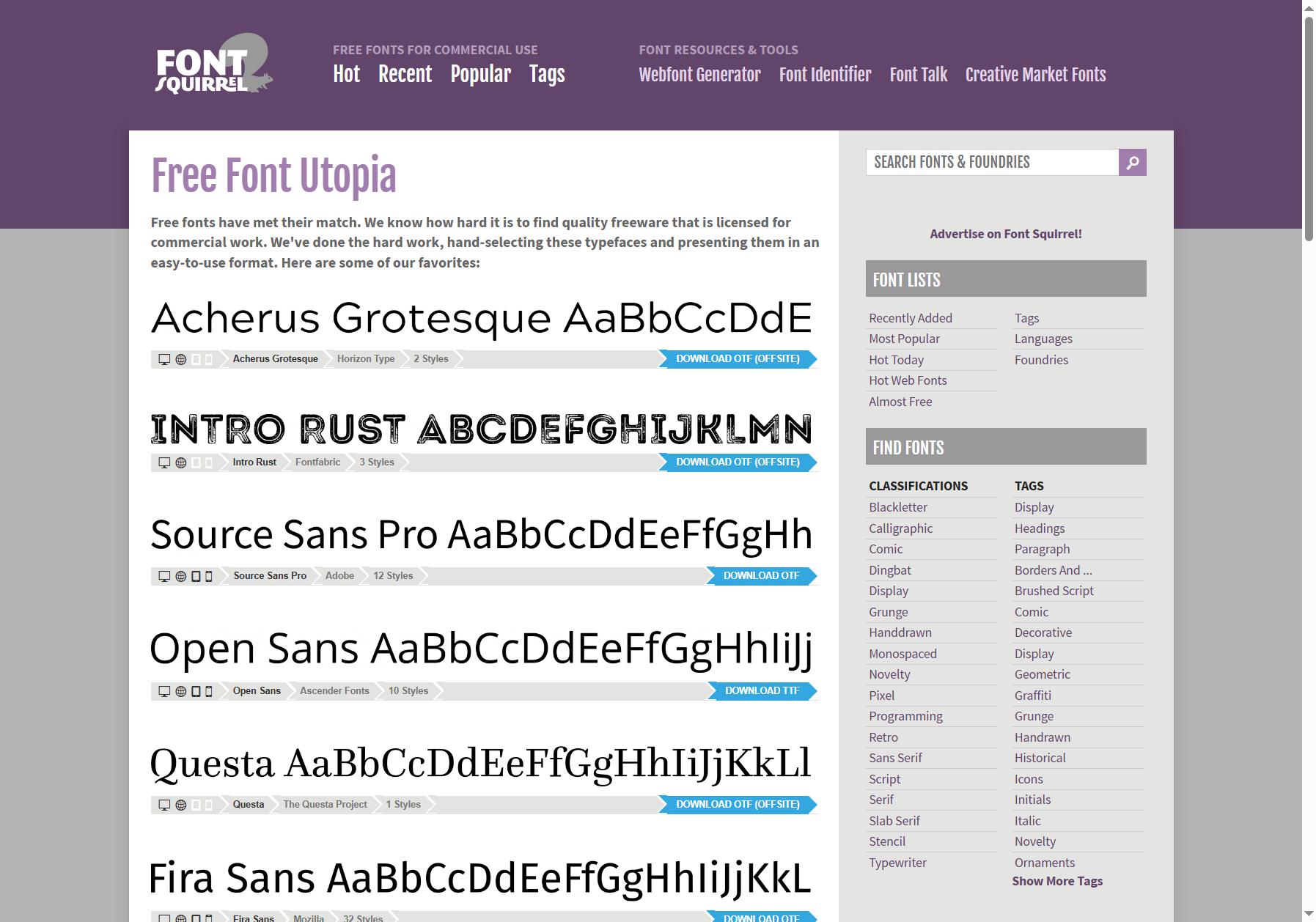Open the Languages font list
The height and width of the screenshot is (922, 1316).
[1043, 339]
